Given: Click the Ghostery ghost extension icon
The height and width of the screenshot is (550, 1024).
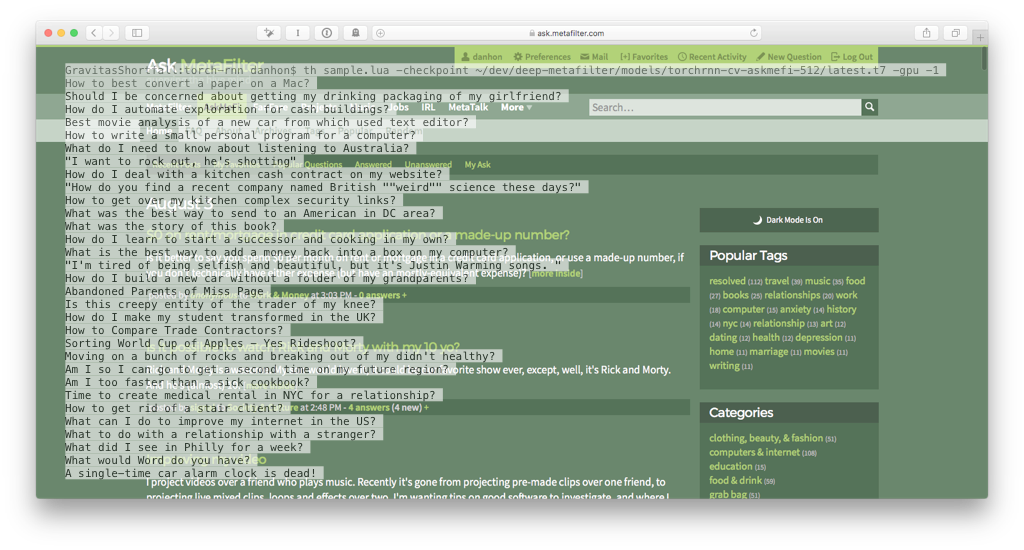Looking at the screenshot, I should pyautogui.click(x=356, y=33).
